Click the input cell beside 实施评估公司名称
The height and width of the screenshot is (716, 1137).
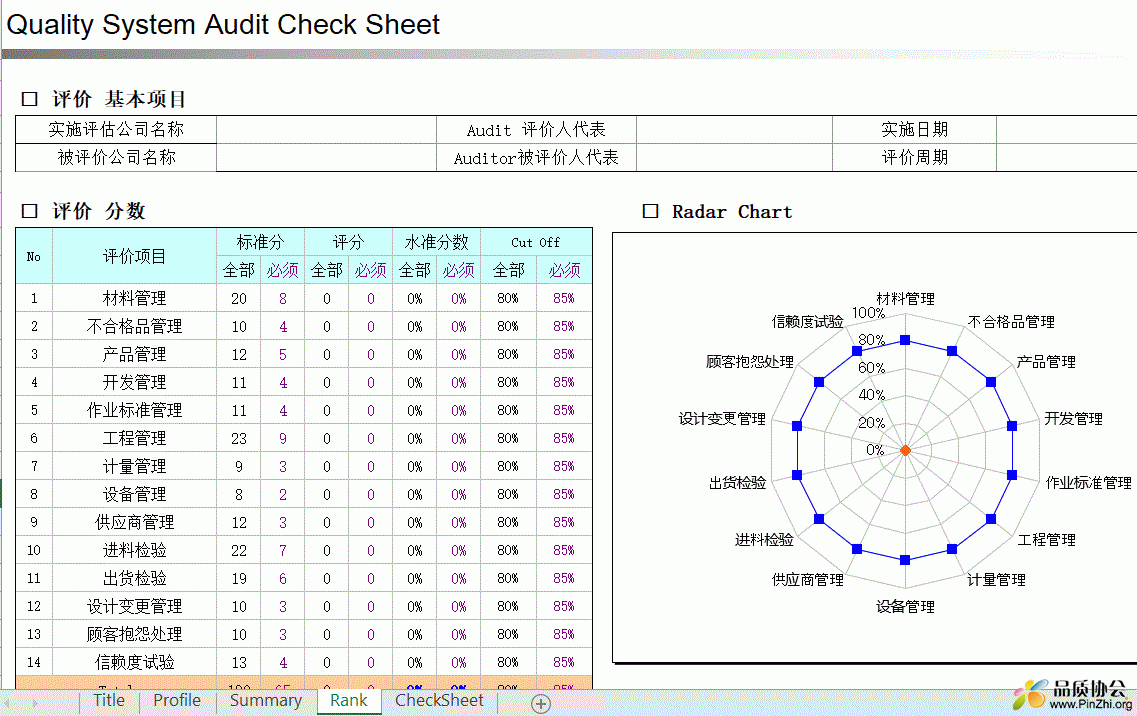point(326,130)
